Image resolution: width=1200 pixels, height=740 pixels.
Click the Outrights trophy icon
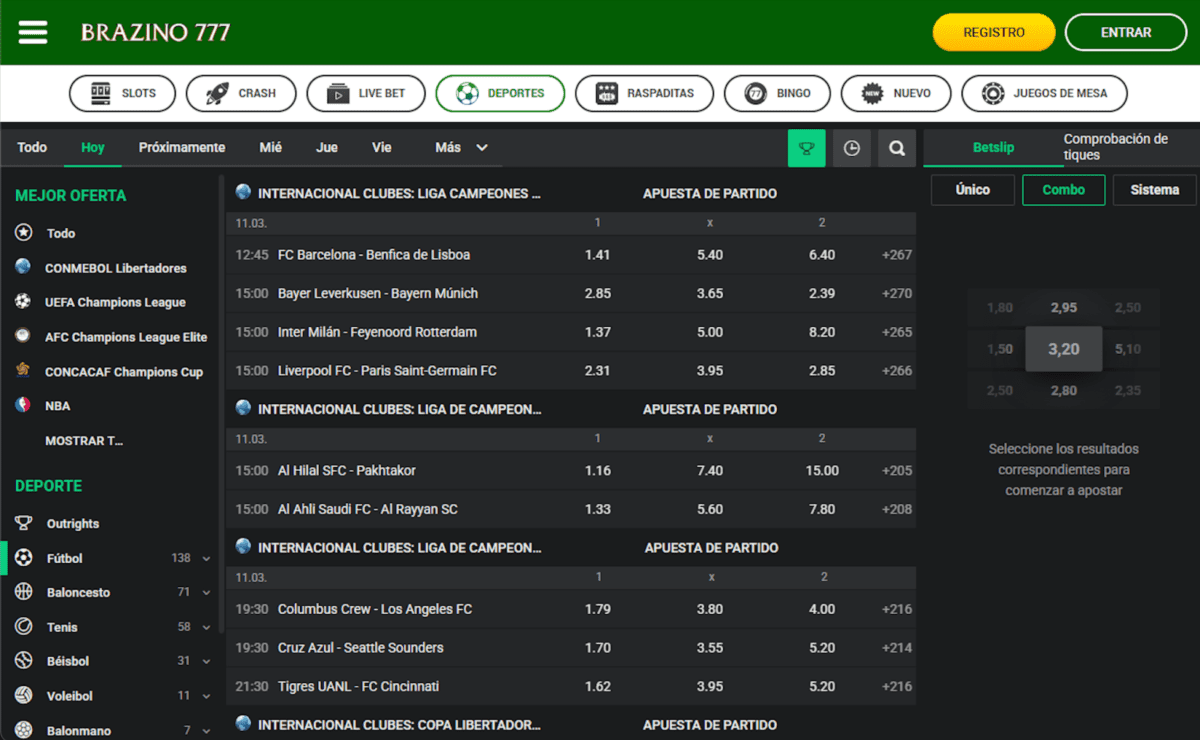(x=24, y=523)
